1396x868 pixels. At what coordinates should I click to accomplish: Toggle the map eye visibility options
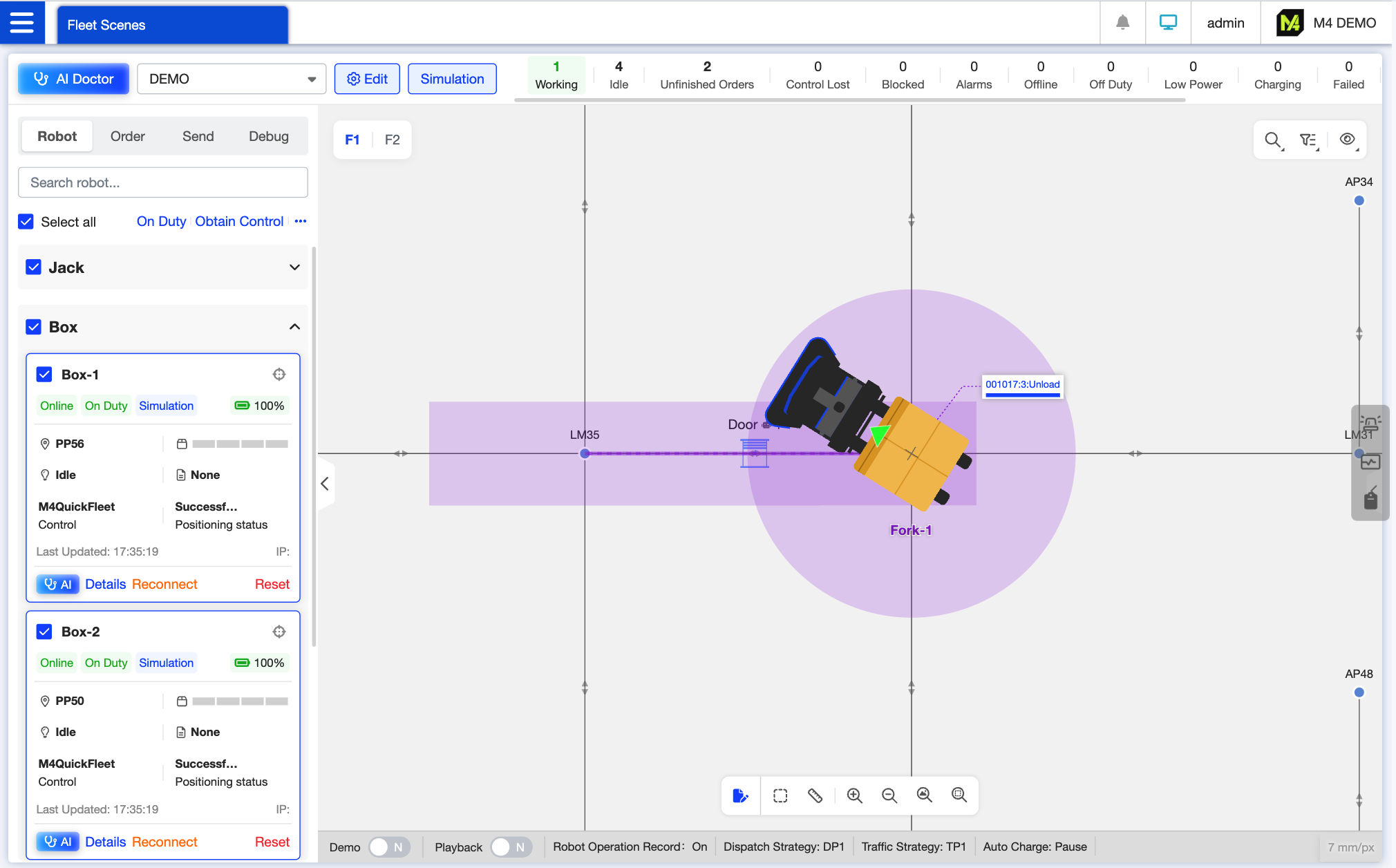[1347, 140]
